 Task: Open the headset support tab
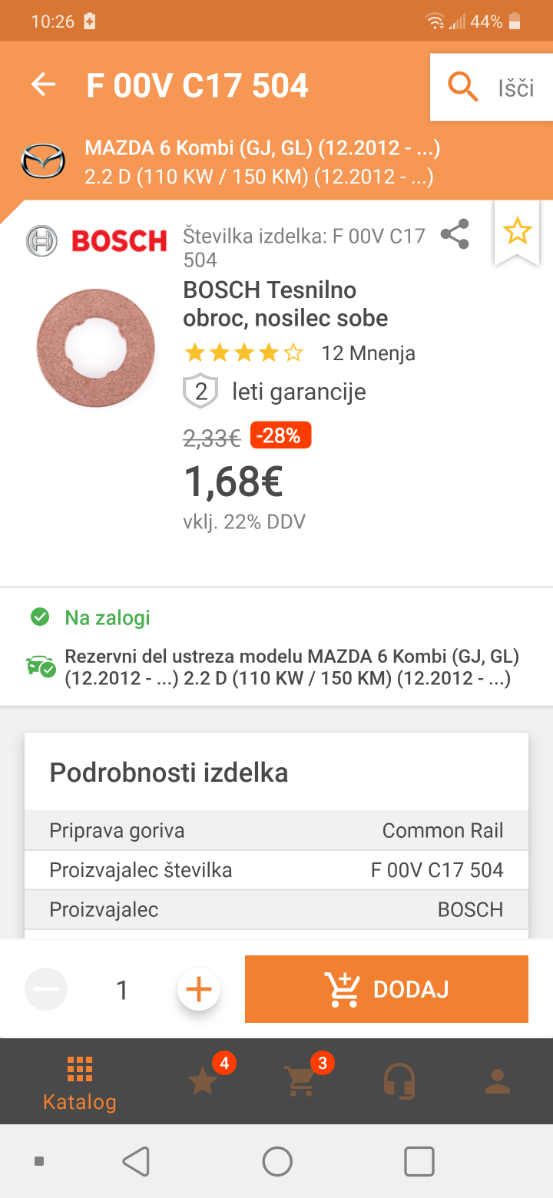(399, 1081)
